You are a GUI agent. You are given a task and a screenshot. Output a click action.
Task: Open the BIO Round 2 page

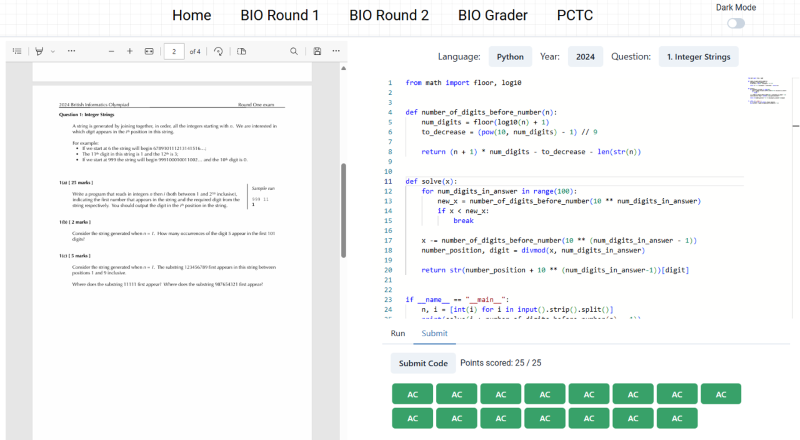[389, 15]
